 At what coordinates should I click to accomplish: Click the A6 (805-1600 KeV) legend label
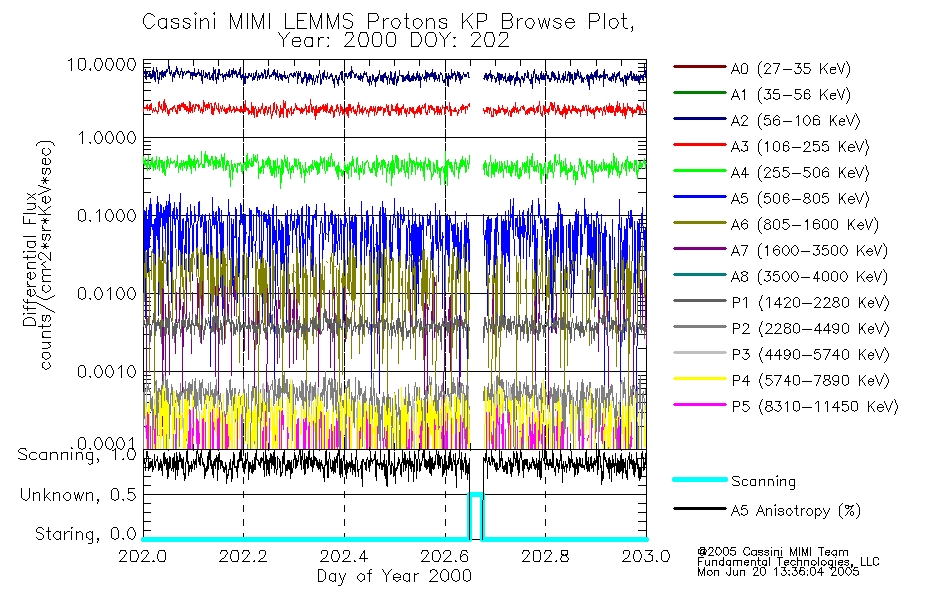805,225
